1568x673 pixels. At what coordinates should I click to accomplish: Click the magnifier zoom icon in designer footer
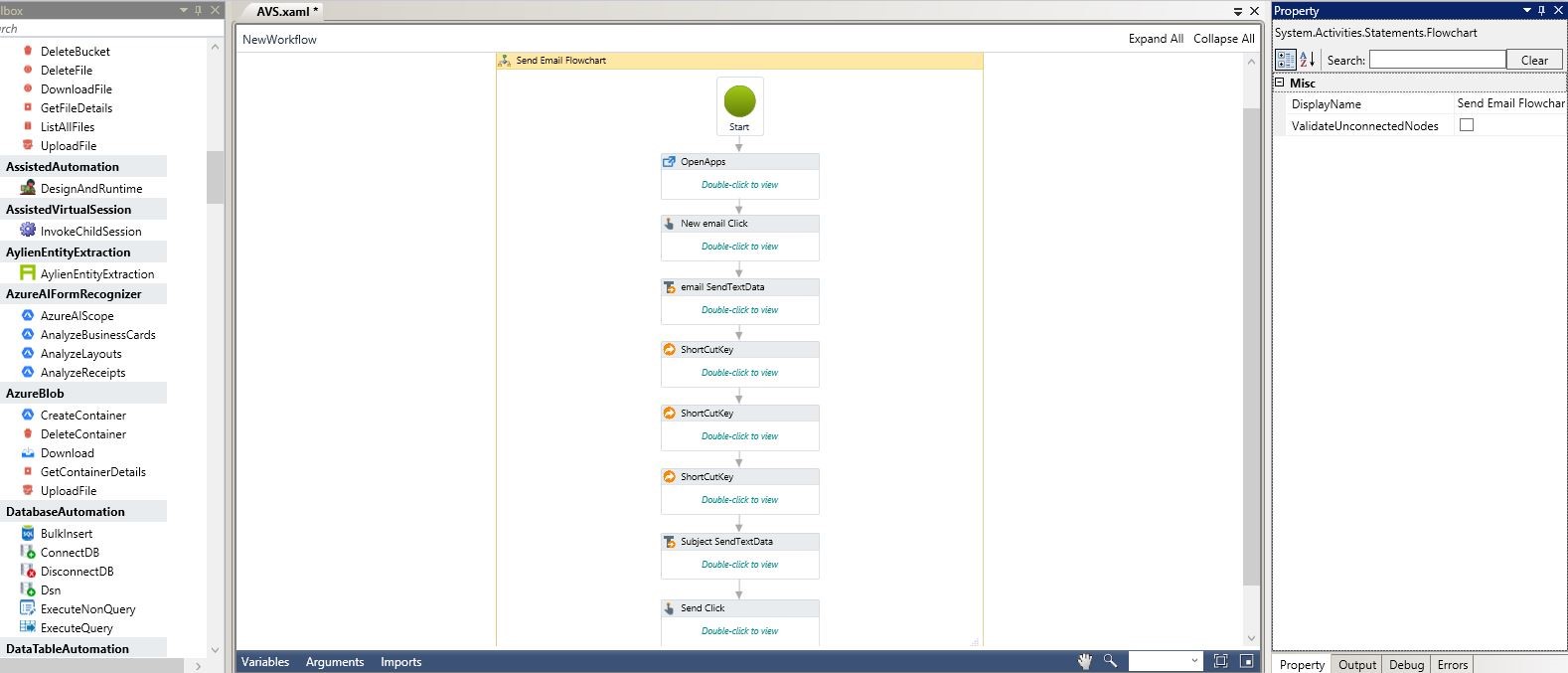1110,661
